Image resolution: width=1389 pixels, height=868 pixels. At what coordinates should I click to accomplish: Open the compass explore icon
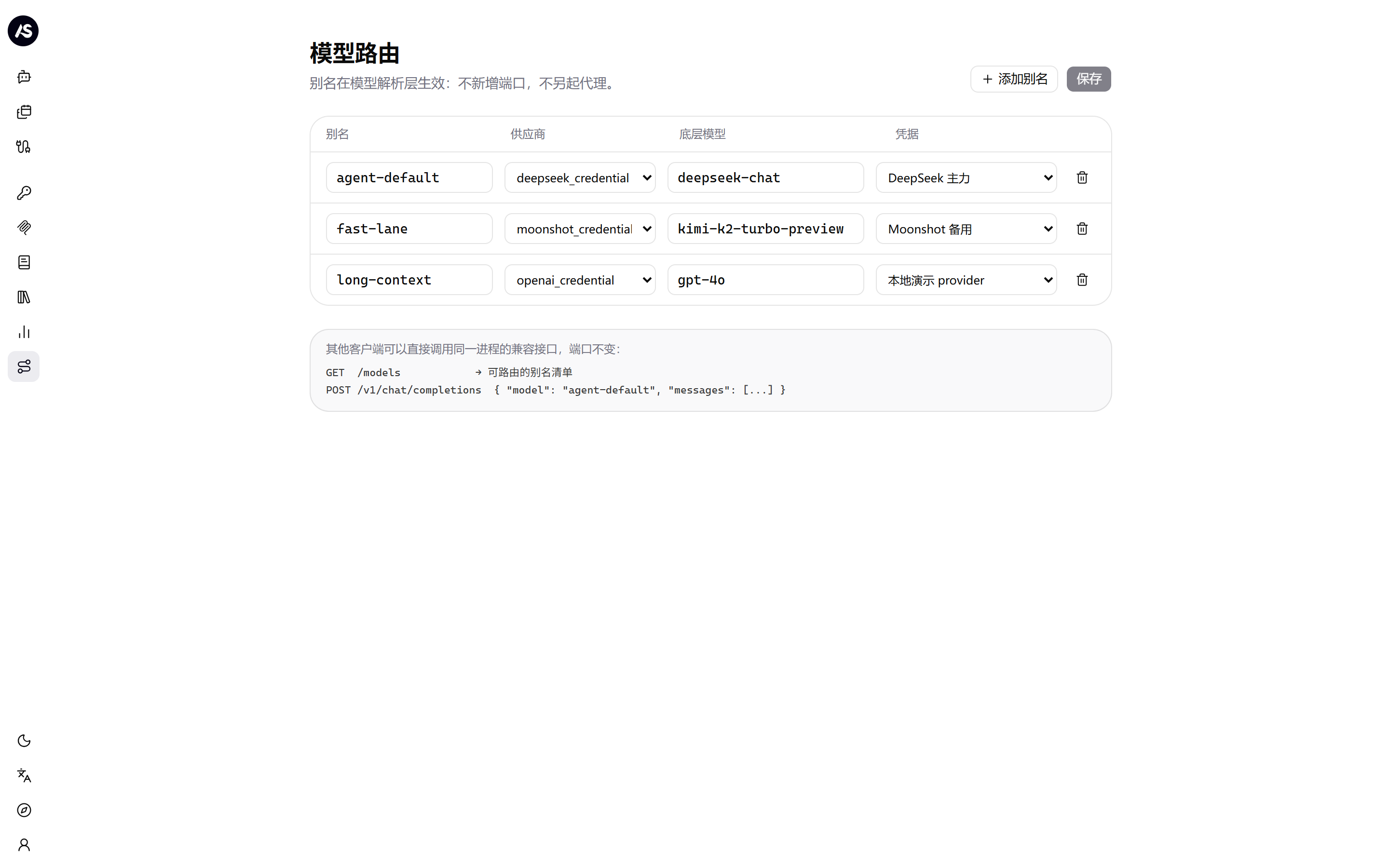(x=24, y=810)
